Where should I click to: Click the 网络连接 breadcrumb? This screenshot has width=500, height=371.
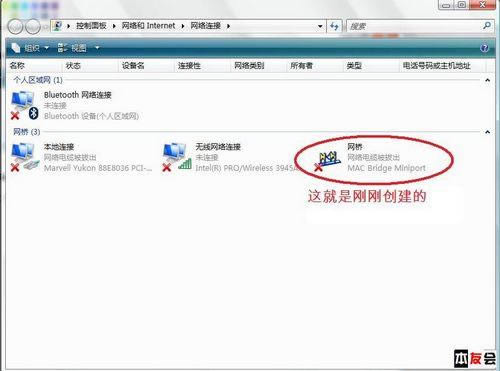[x=205, y=26]
